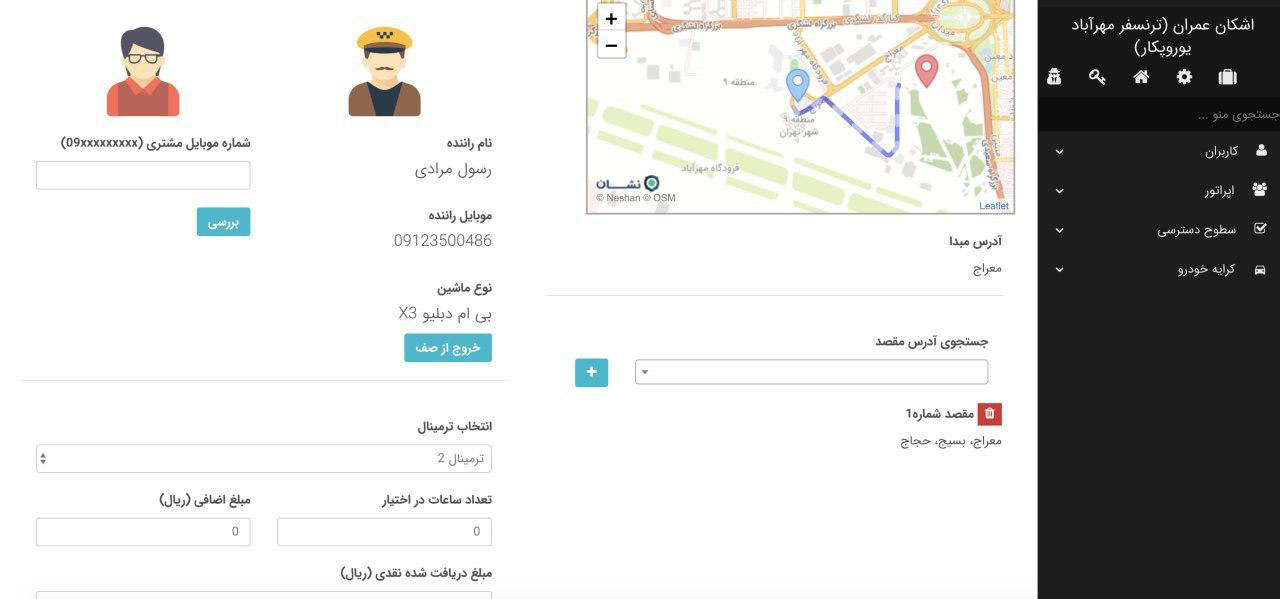This screenshot has height=599, width=1280.
Task: Open the destination address search dropdown
Action: point(811,372)
